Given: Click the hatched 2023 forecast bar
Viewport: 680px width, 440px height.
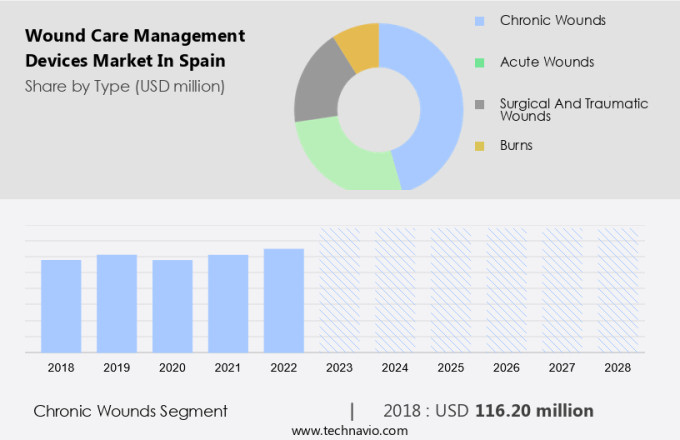Looking at the screenshot, I should [340, 290].
